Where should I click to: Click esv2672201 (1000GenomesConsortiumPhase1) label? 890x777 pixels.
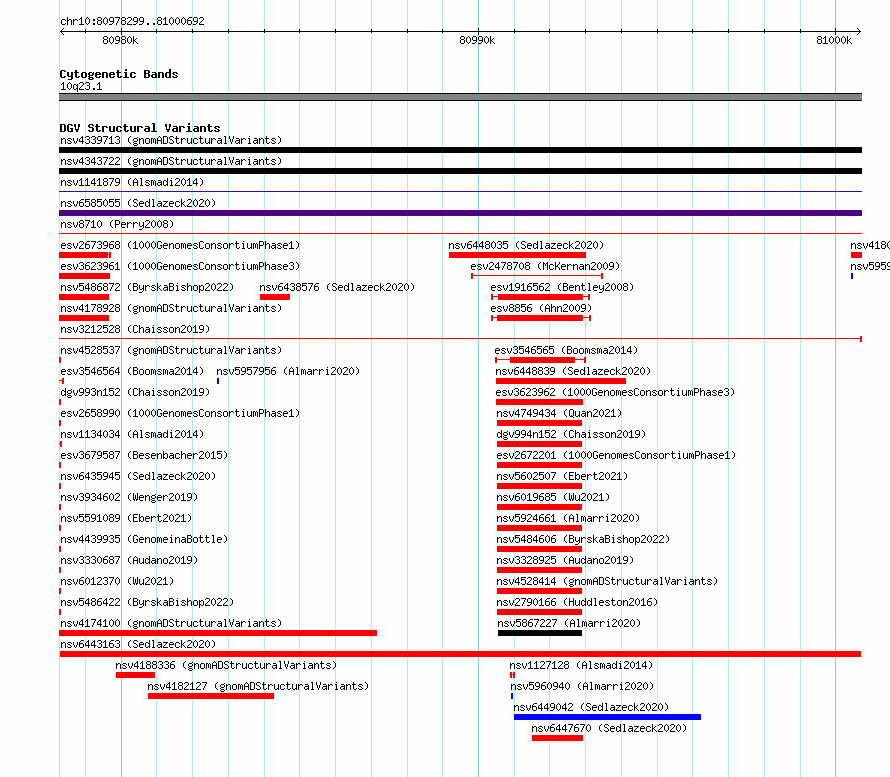click(x=616, y=455)
